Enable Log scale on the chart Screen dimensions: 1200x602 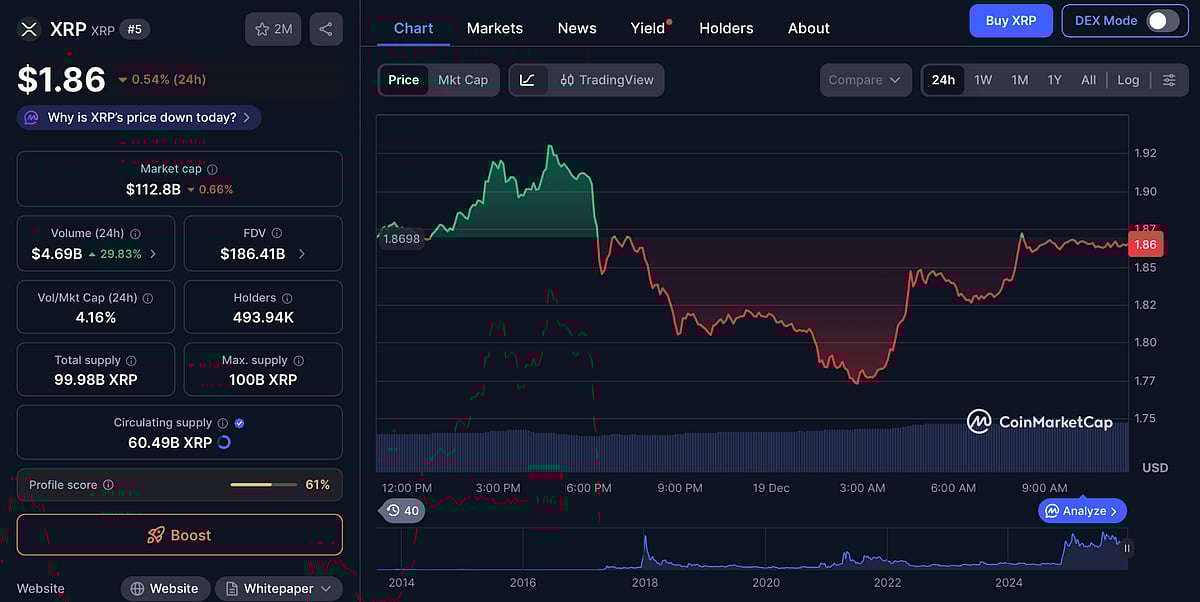pos(1128,79)
